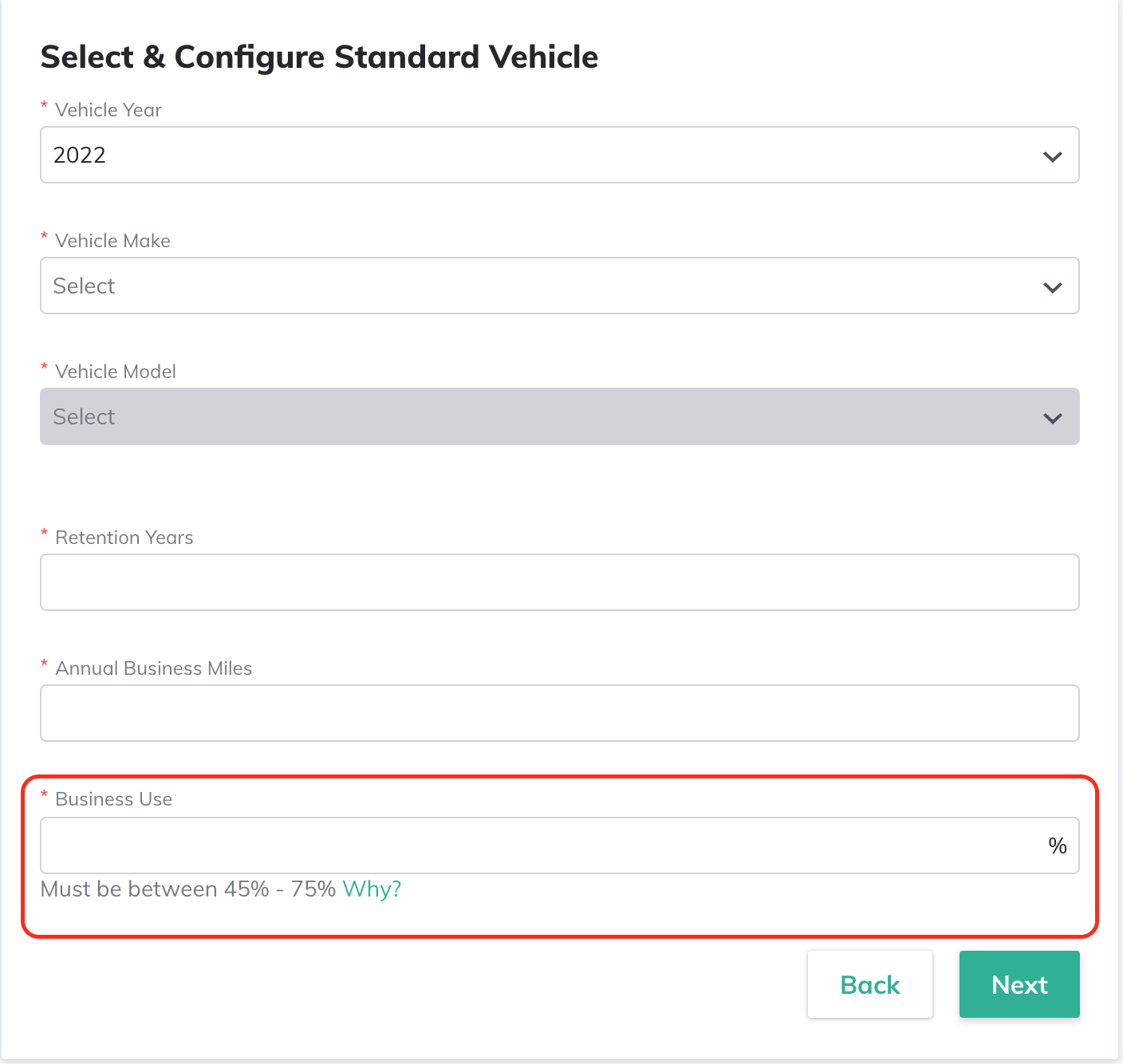Click the Vehicle Year label
Image resolution: width=1123 pixels, height=1064 pixels.
click(x=108, y=110)
